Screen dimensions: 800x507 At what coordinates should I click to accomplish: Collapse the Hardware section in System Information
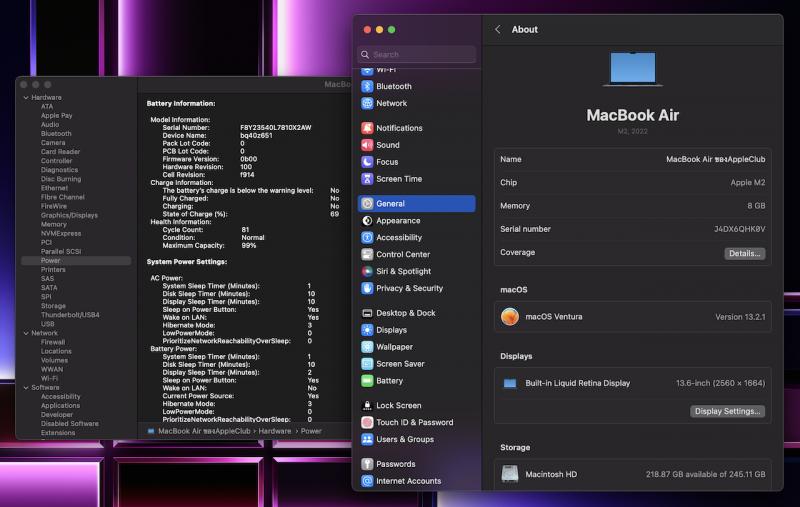coord(26,97)
